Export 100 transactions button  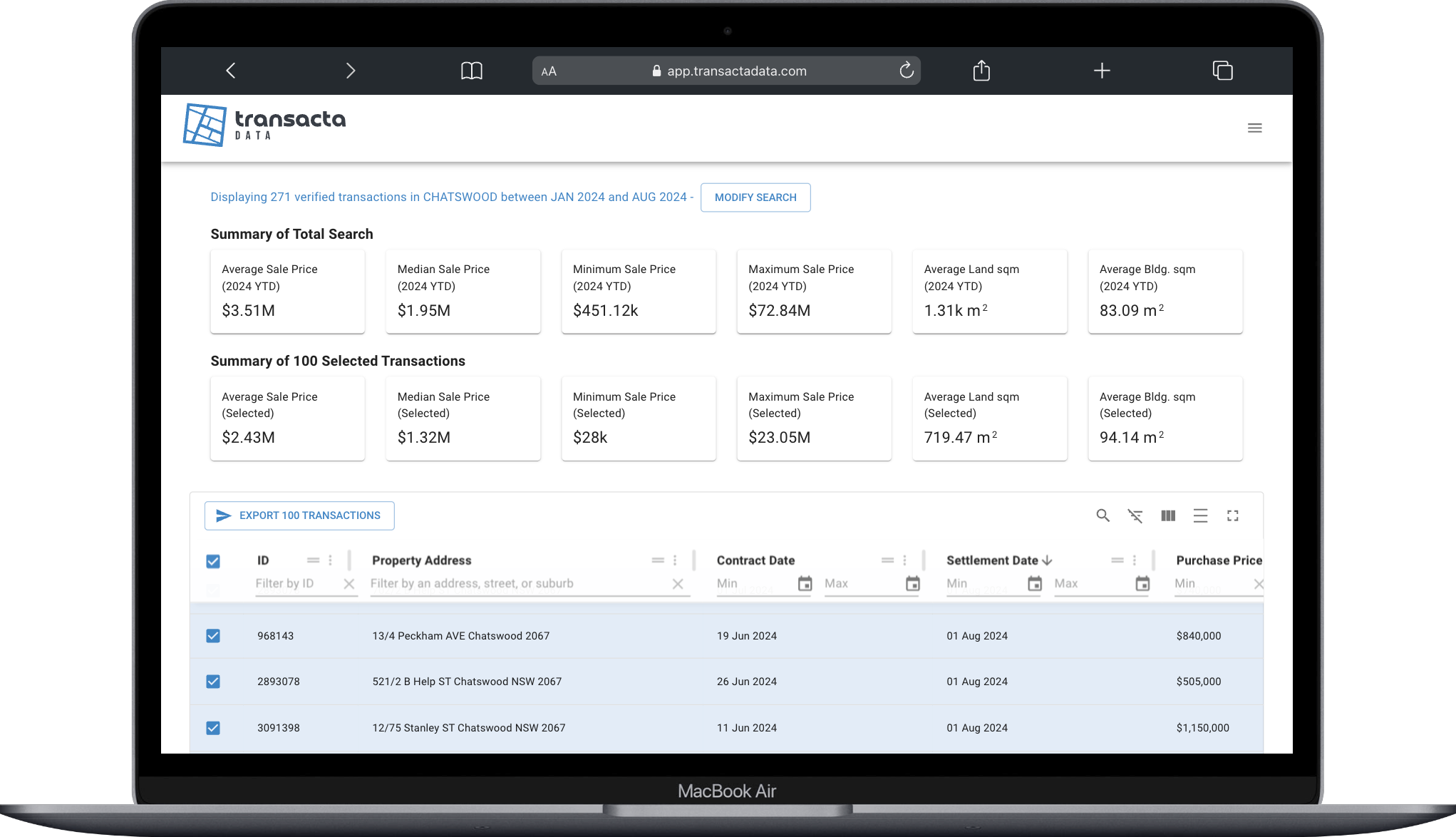click(x=299, y=515)
